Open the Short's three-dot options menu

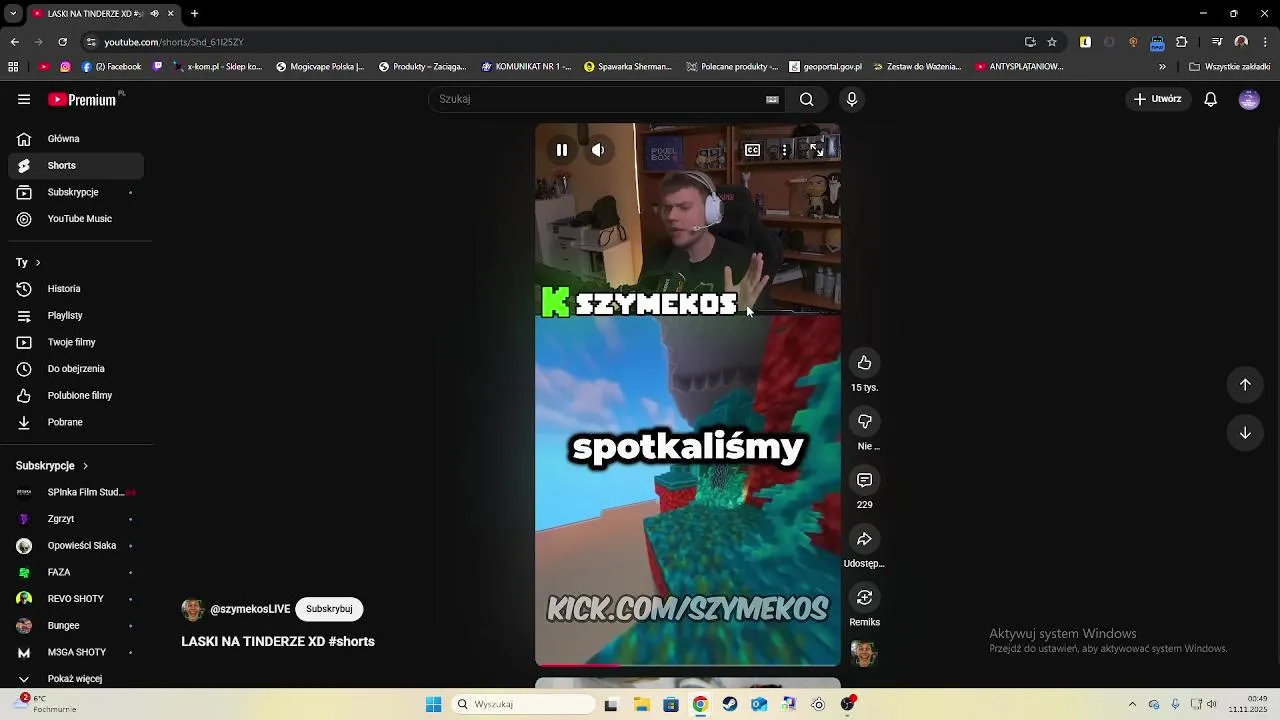coord(785,150)
